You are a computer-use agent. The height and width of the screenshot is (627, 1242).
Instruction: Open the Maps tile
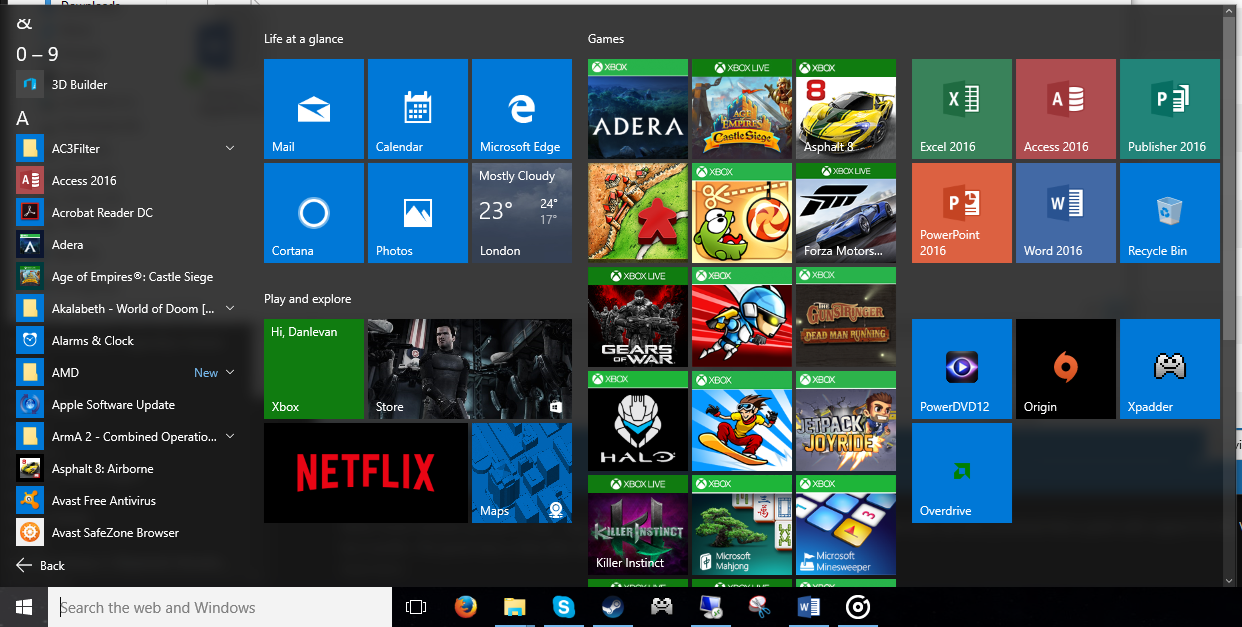click(x=522, y=473)
